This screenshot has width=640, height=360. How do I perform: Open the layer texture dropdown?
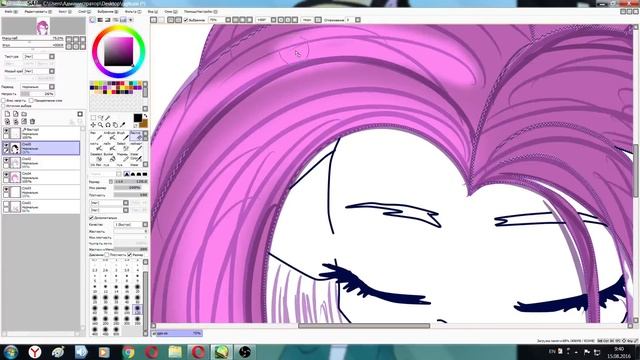(52, 56)
